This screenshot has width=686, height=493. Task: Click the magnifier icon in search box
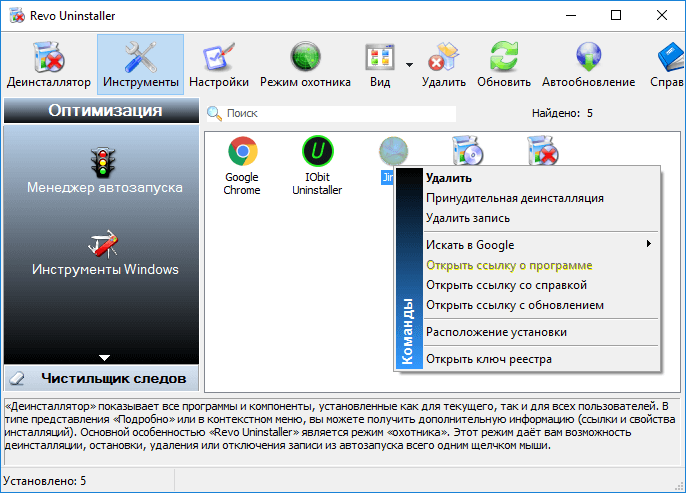214,113
